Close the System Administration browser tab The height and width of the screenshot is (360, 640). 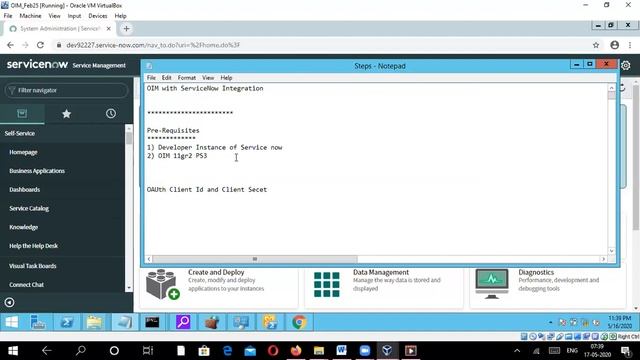[109, 29]
